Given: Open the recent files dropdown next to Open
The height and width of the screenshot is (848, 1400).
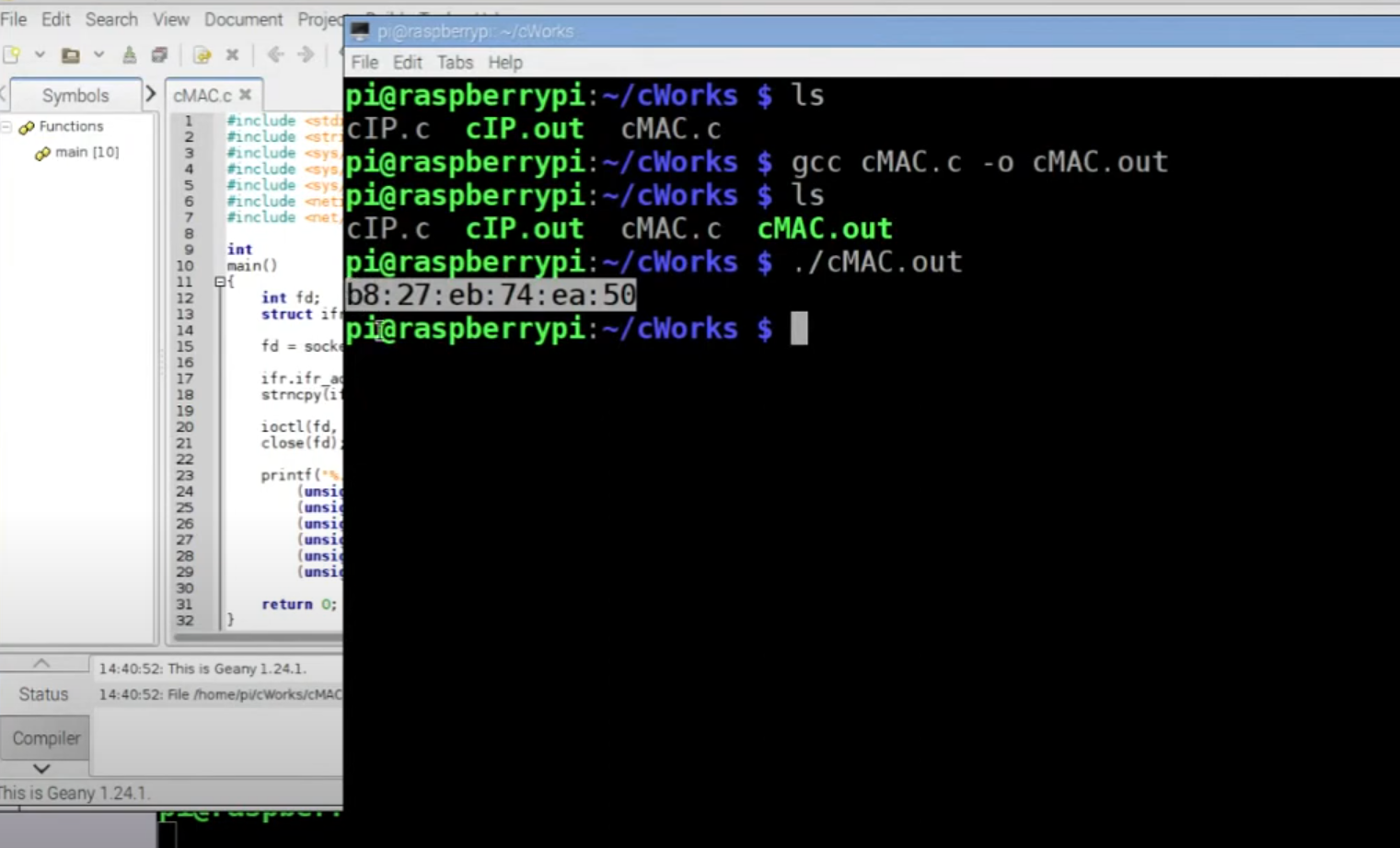Looking at the screenshot, I should click(98, 55).
